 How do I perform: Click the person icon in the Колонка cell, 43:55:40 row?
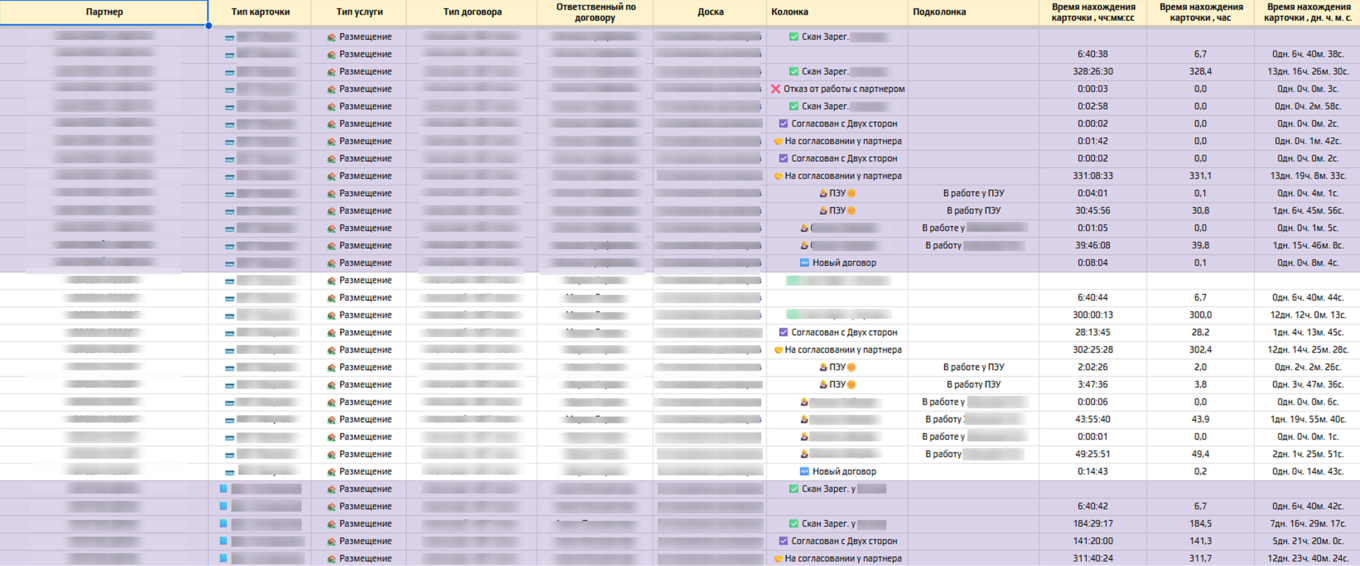(804, 420)
